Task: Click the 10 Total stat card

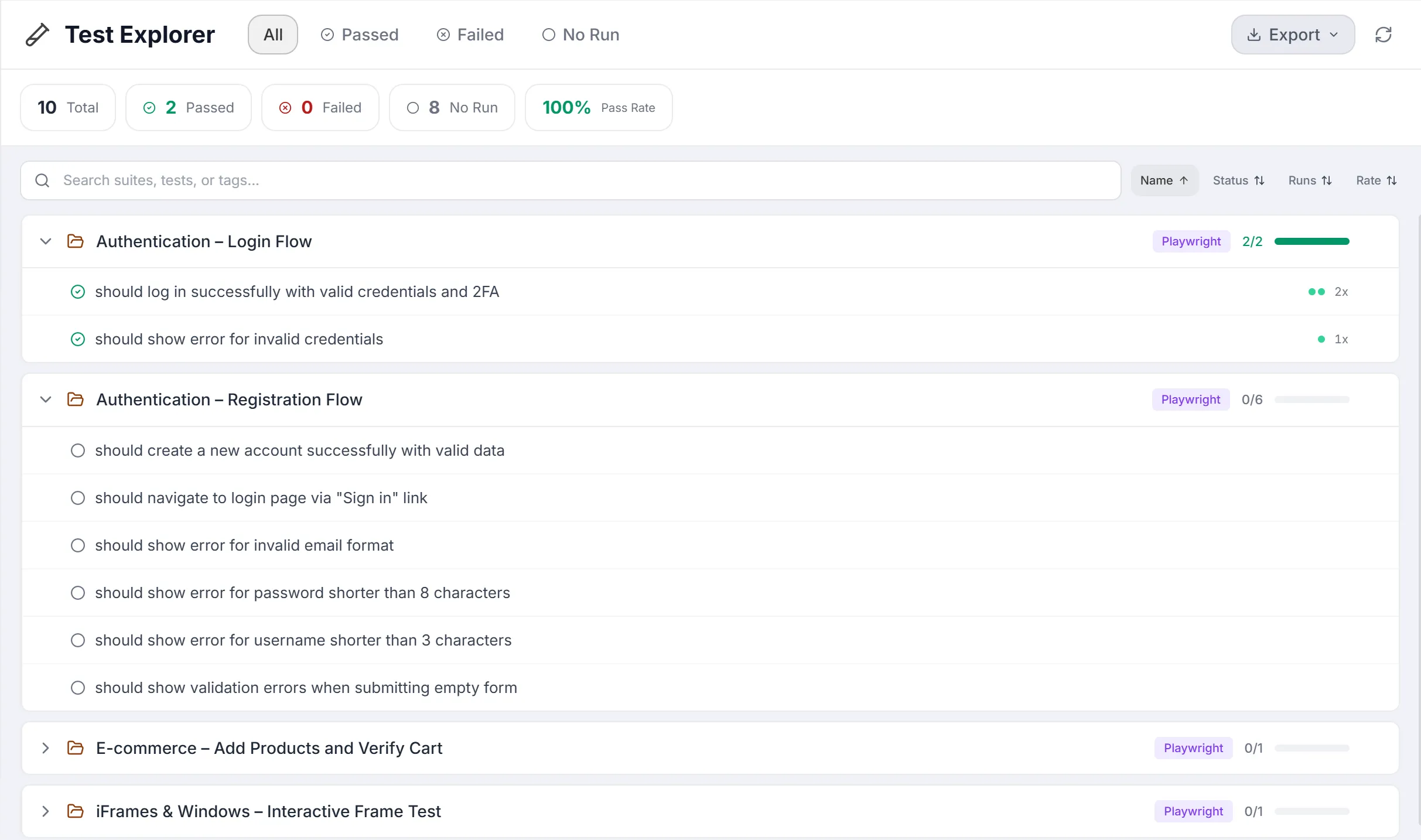Action: point(68,108)
